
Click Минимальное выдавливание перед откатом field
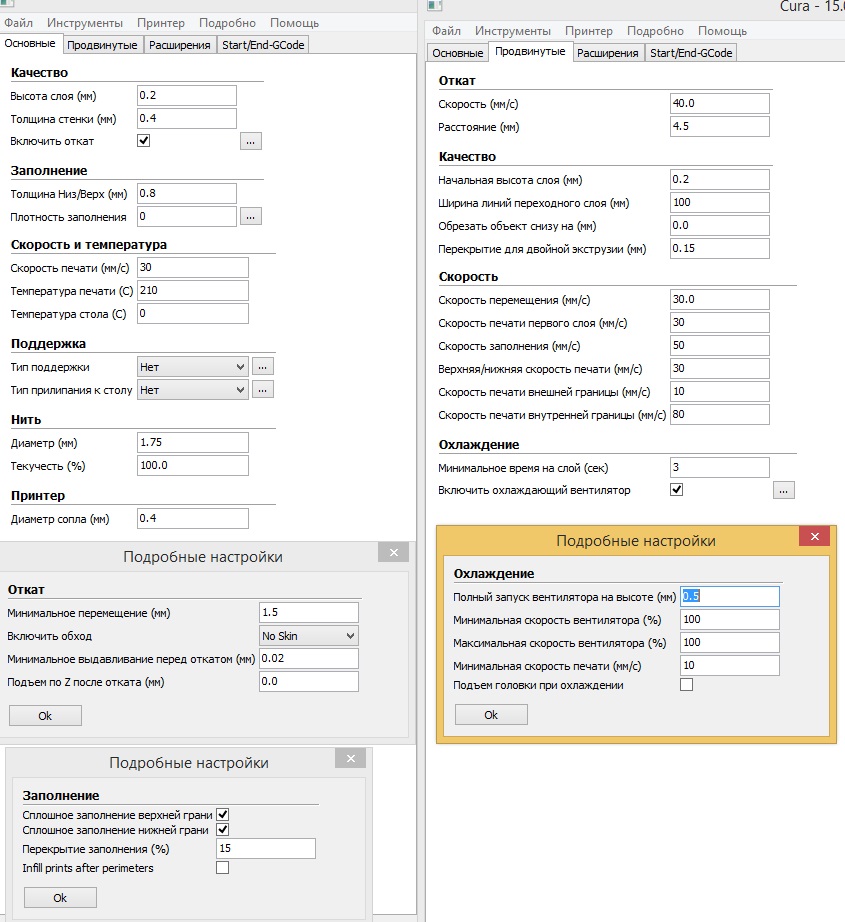tap(309, 659)
